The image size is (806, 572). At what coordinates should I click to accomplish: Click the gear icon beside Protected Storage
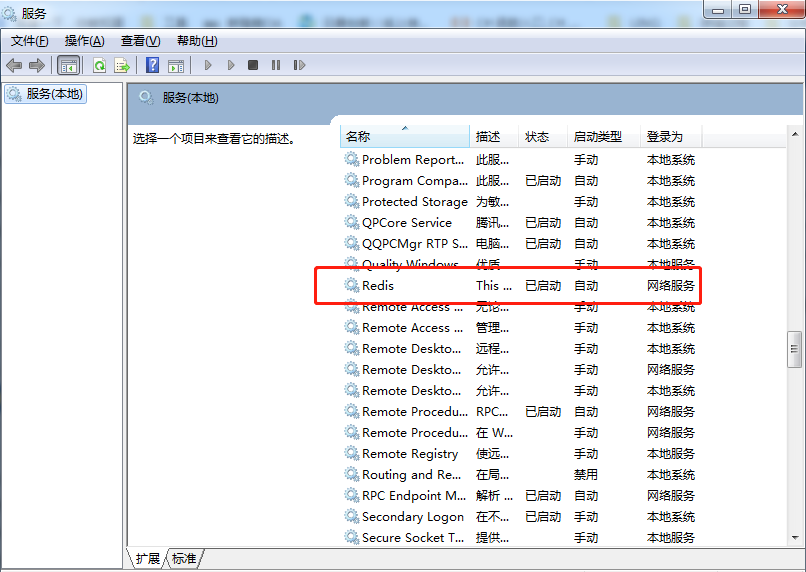[352, 201]
